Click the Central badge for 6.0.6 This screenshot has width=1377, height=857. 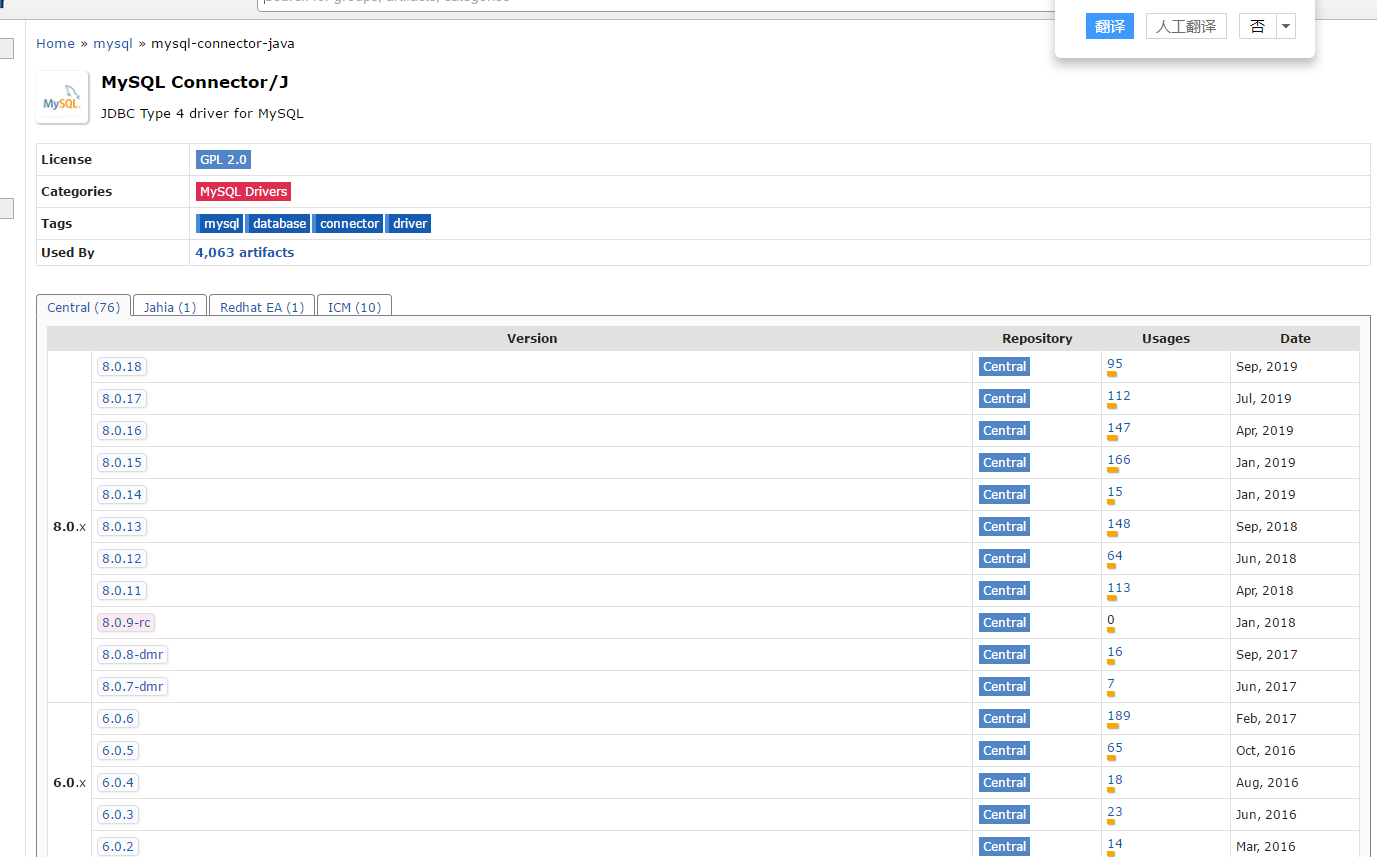pyautogui.click(x=1004, y=718)
